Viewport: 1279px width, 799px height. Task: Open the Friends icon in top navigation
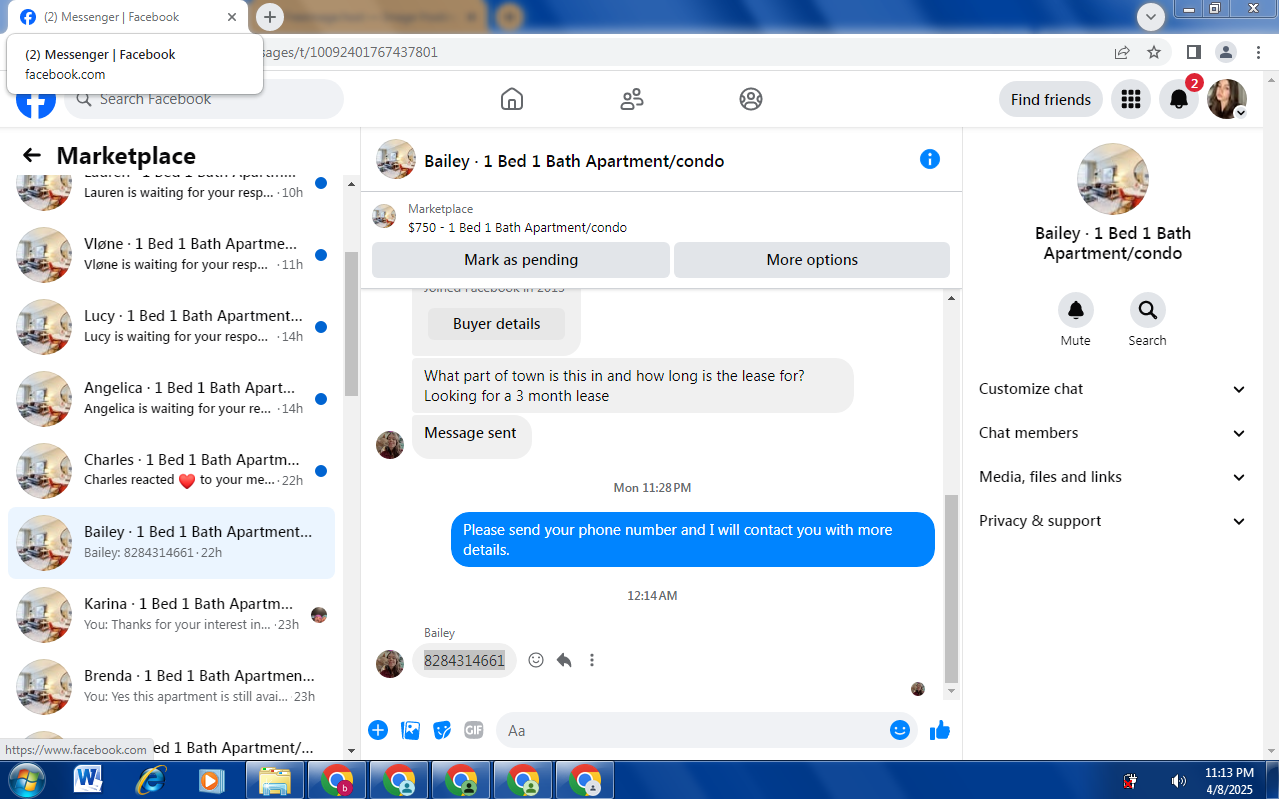[x=632, y=99]
